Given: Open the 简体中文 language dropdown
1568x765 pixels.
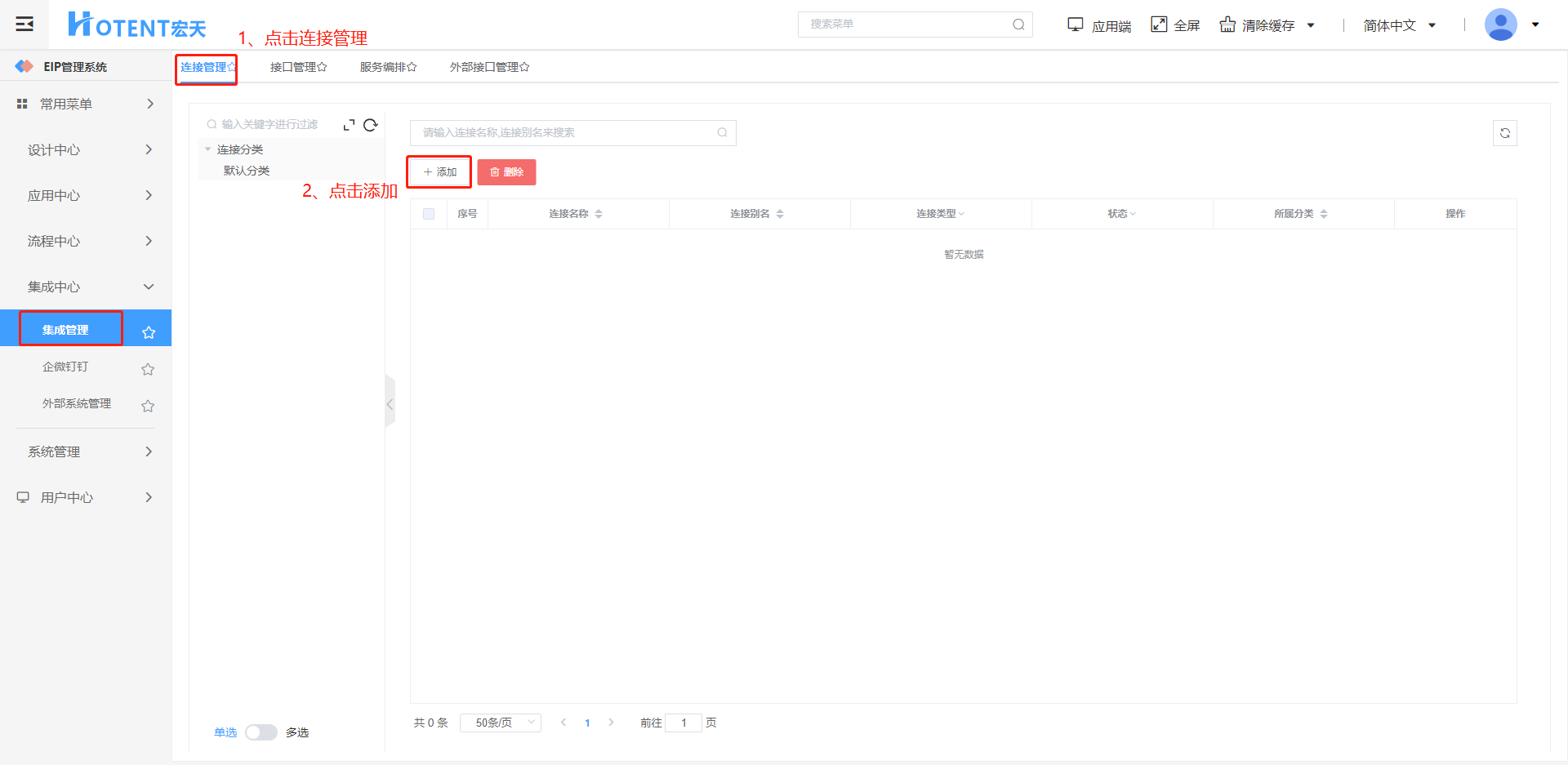Looking at the screenshot, I should coord(1399,25).
